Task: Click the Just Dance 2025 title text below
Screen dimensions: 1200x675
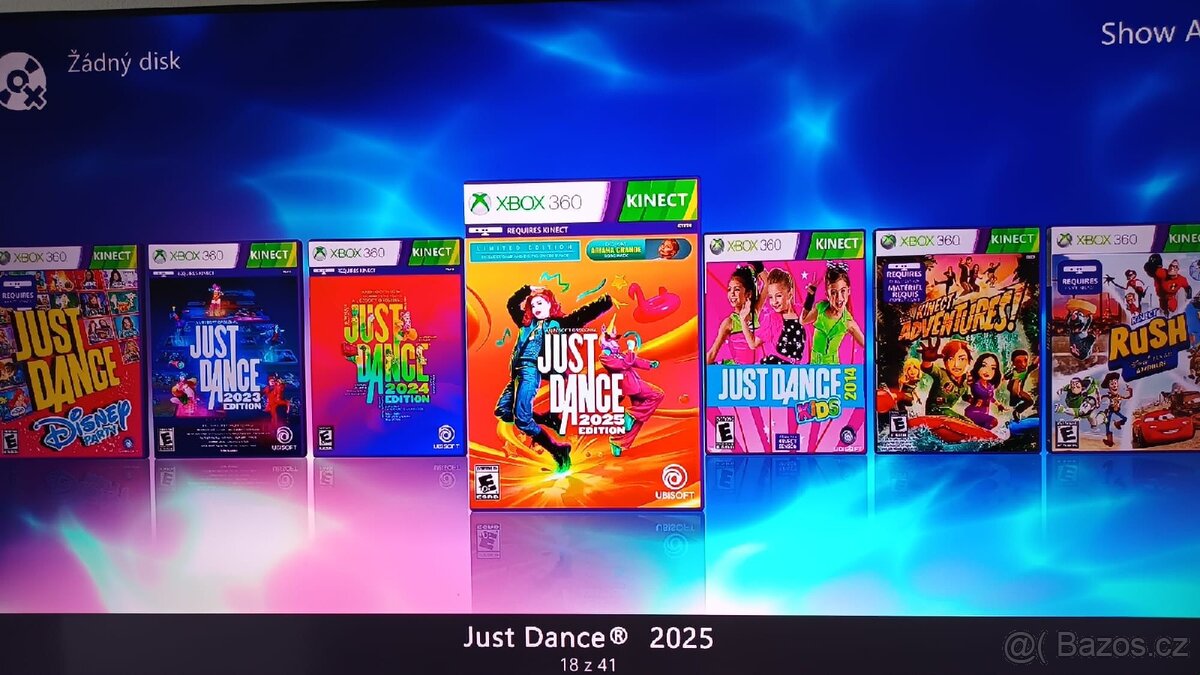Action: pos(588,638)
